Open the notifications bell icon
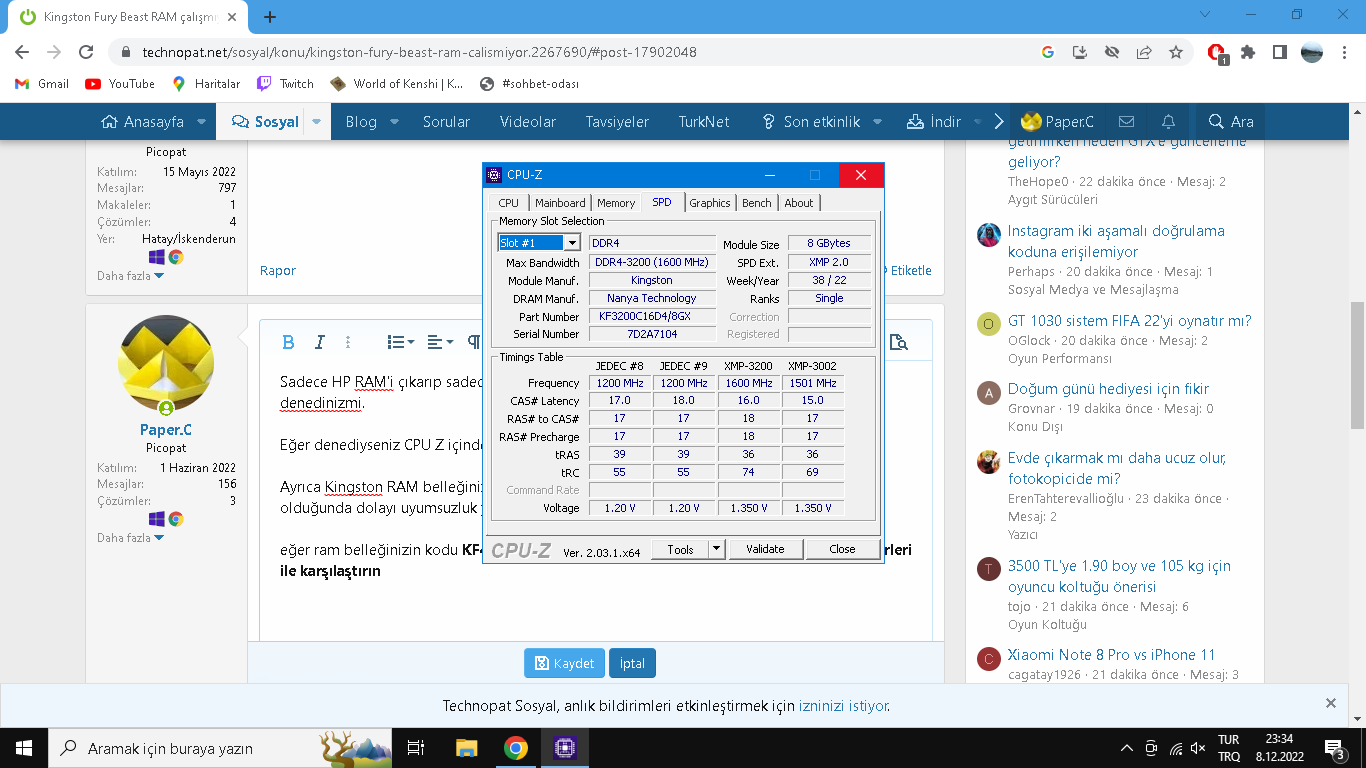Viewport: 1366px width, 768px height. [x=1168, y=122]
